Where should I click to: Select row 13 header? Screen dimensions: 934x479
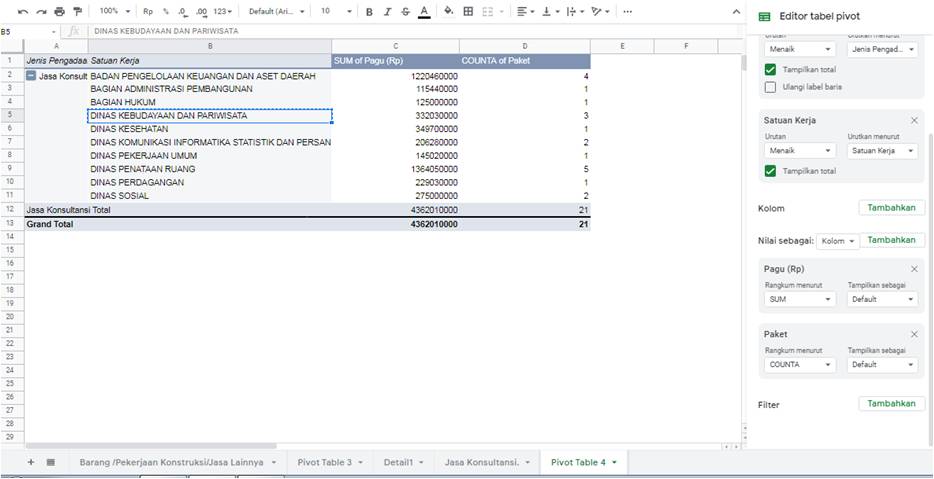point(11,223)
